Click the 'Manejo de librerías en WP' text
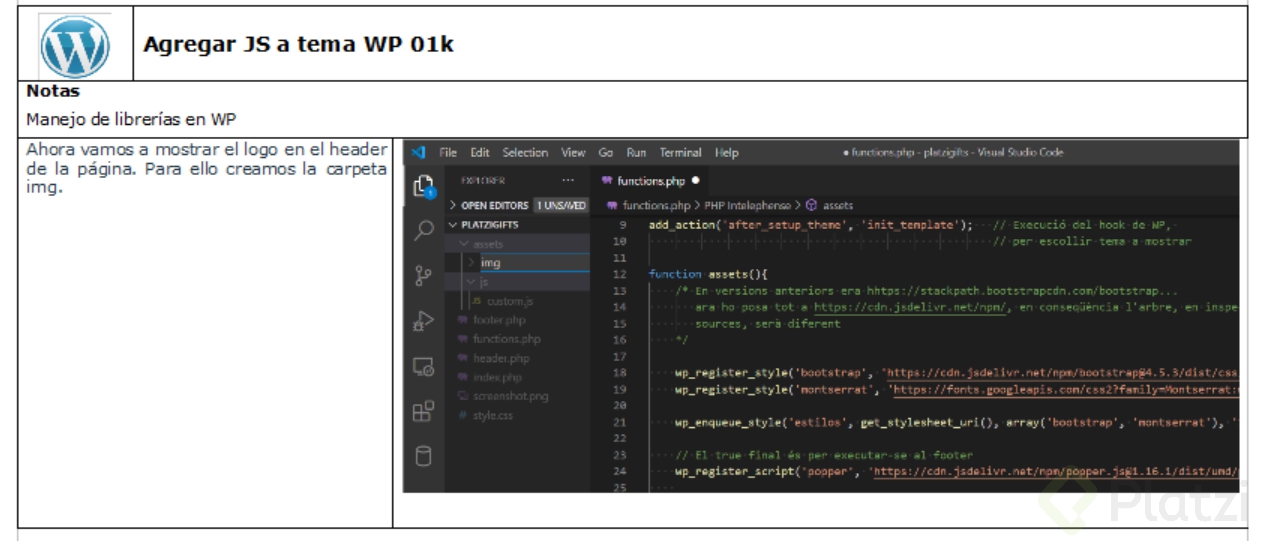1261x541 pixels. point(131,119)
